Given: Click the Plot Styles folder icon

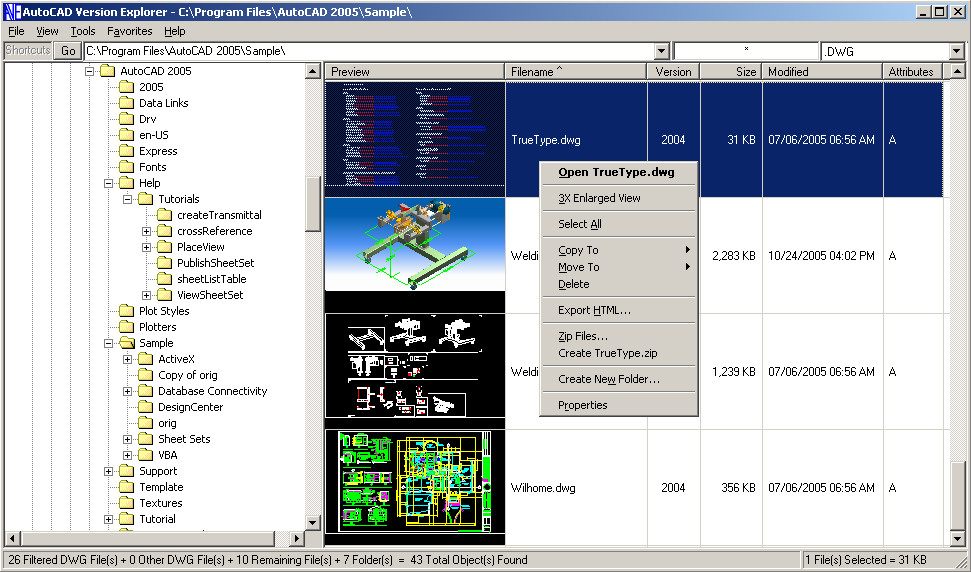Looking at the screenshot, I should click(x=126, y=311).
